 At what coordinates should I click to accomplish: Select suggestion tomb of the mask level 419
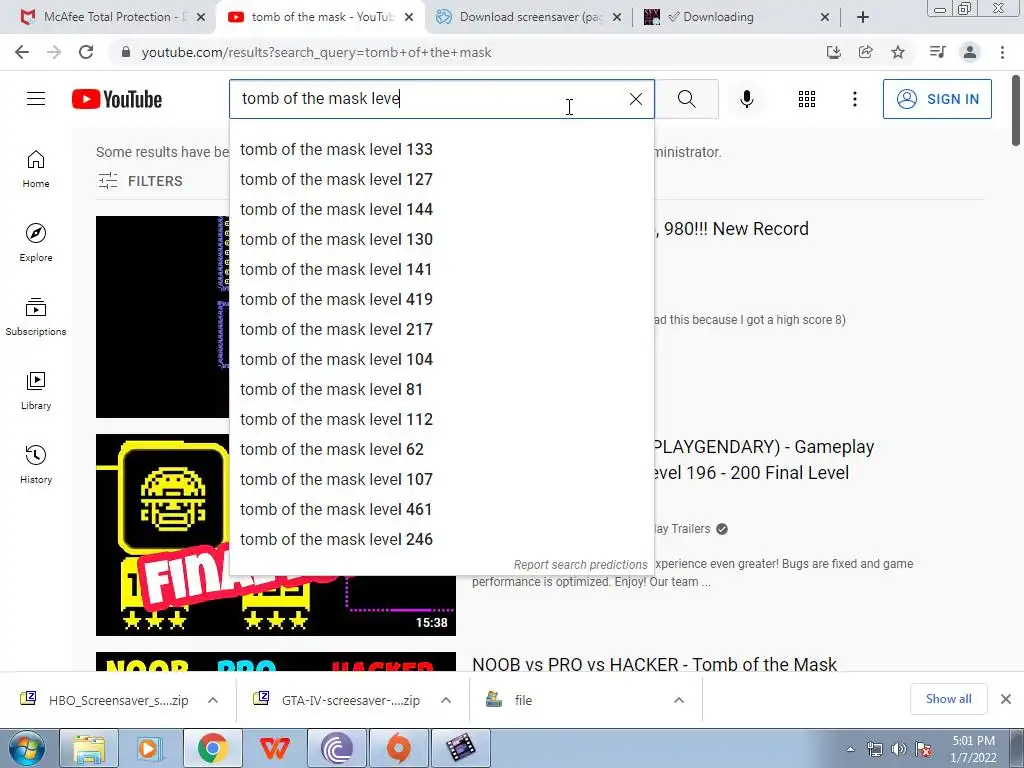441,299
